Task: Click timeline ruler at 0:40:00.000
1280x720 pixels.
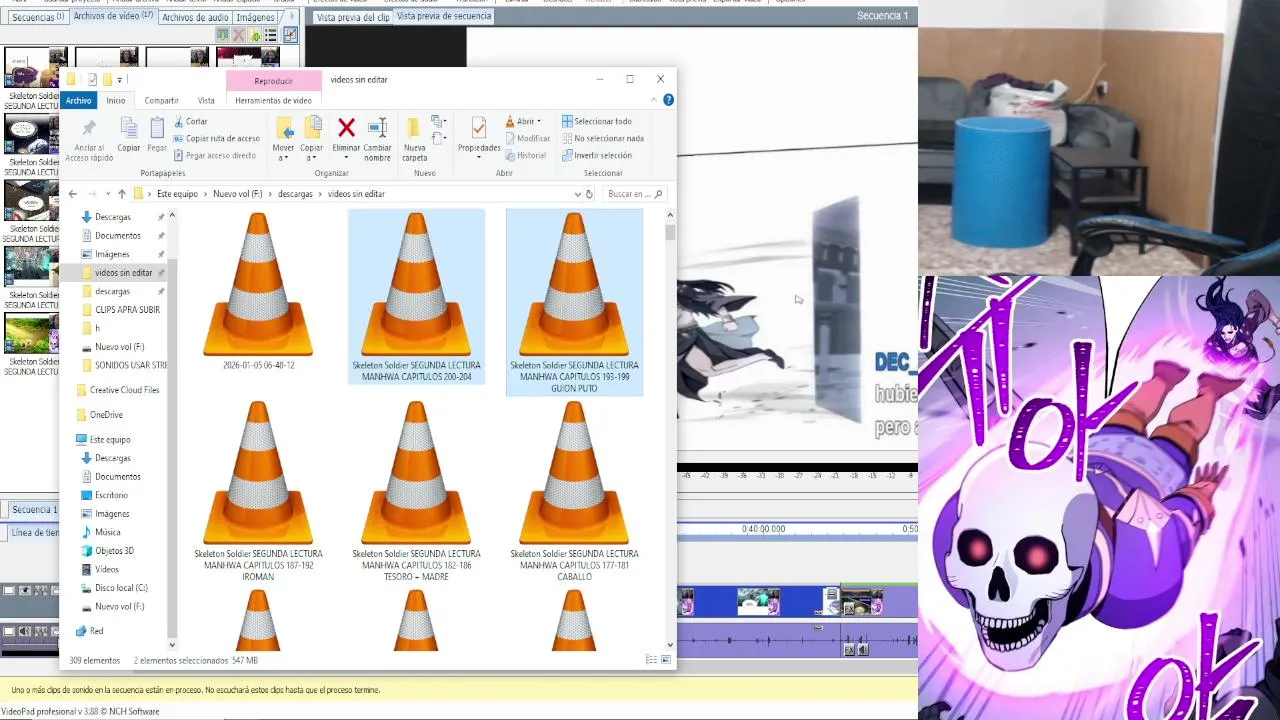Action: point(763,529)
